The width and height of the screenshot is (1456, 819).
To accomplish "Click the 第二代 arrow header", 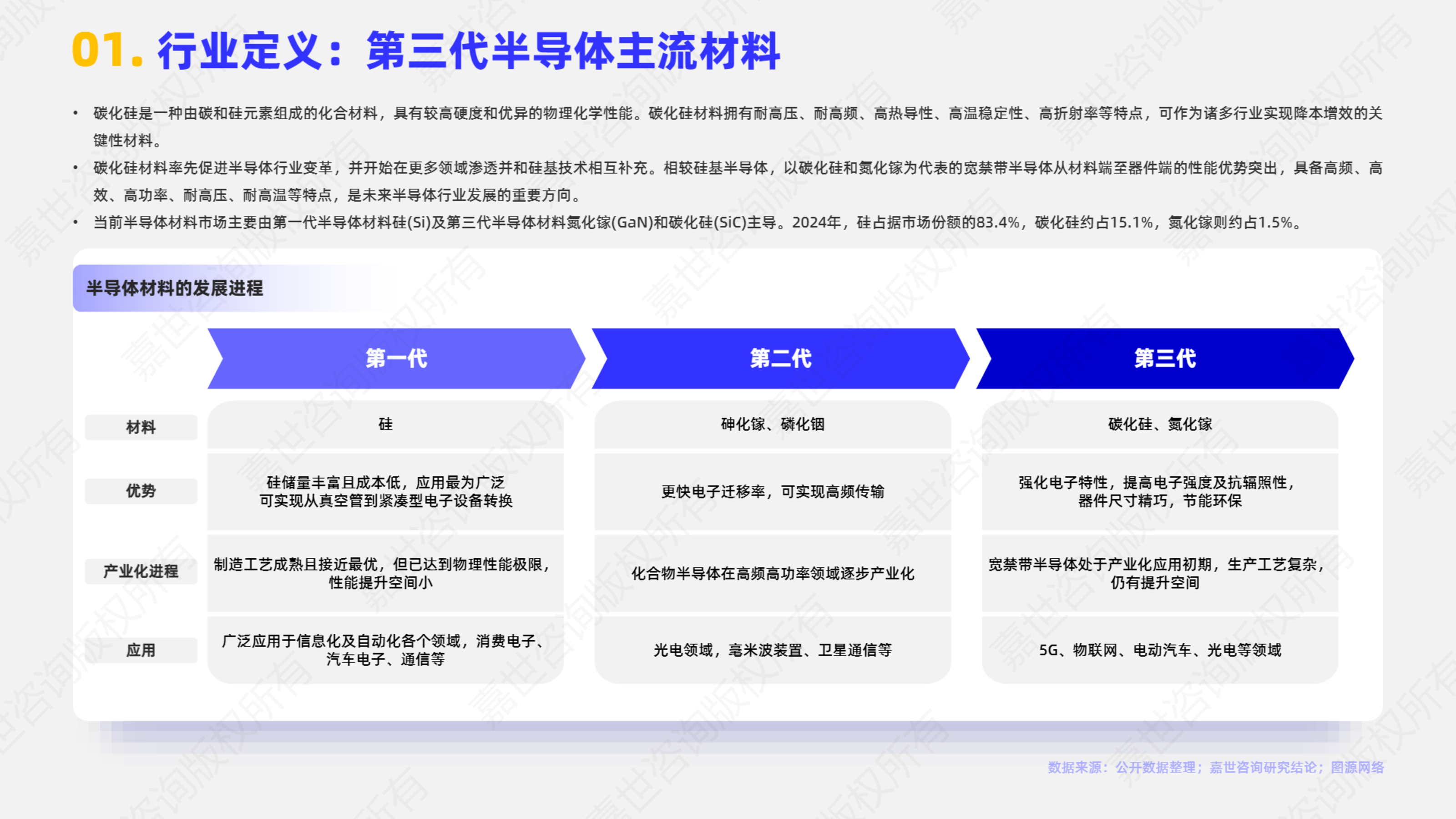I will click(780, 359).
